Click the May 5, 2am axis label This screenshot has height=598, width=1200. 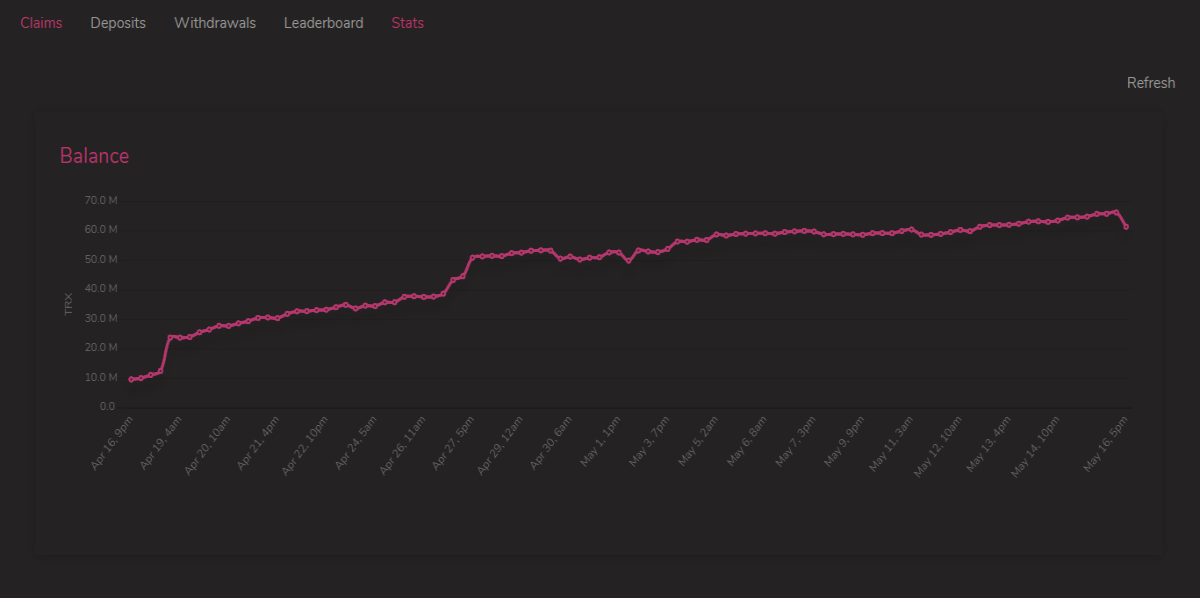(698, 441)
